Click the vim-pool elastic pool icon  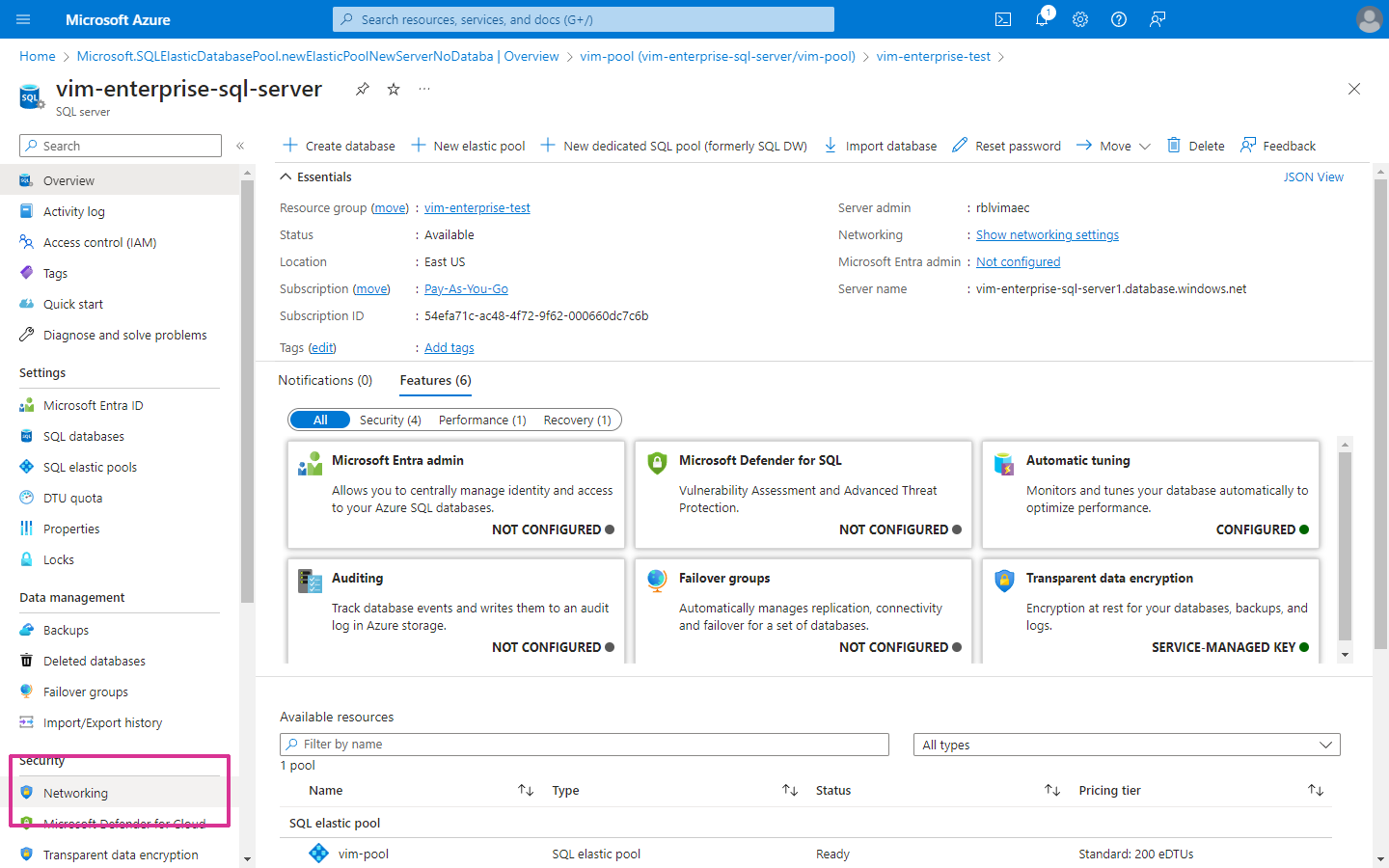[x=318, y=854]
